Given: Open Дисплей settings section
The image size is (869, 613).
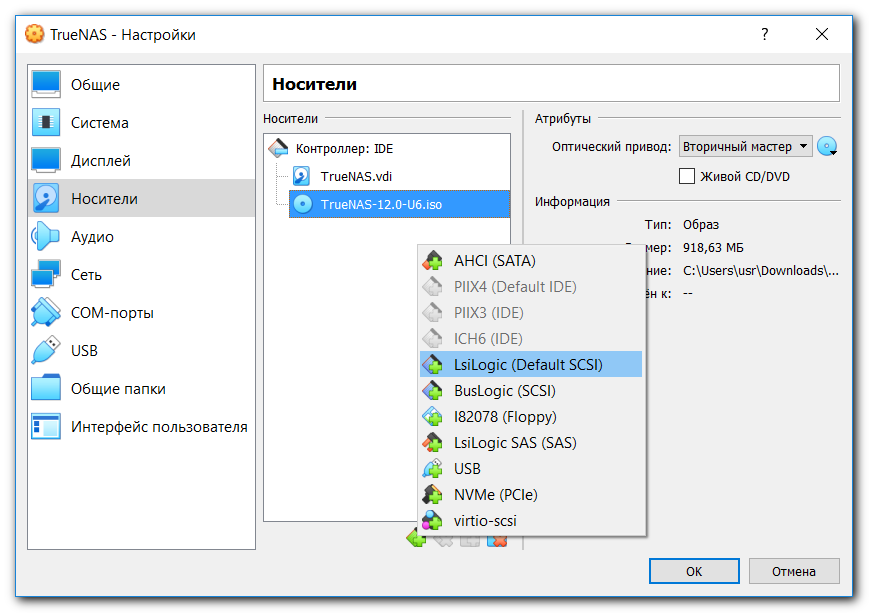Looking at the screenshot, I should click(100, 161).
